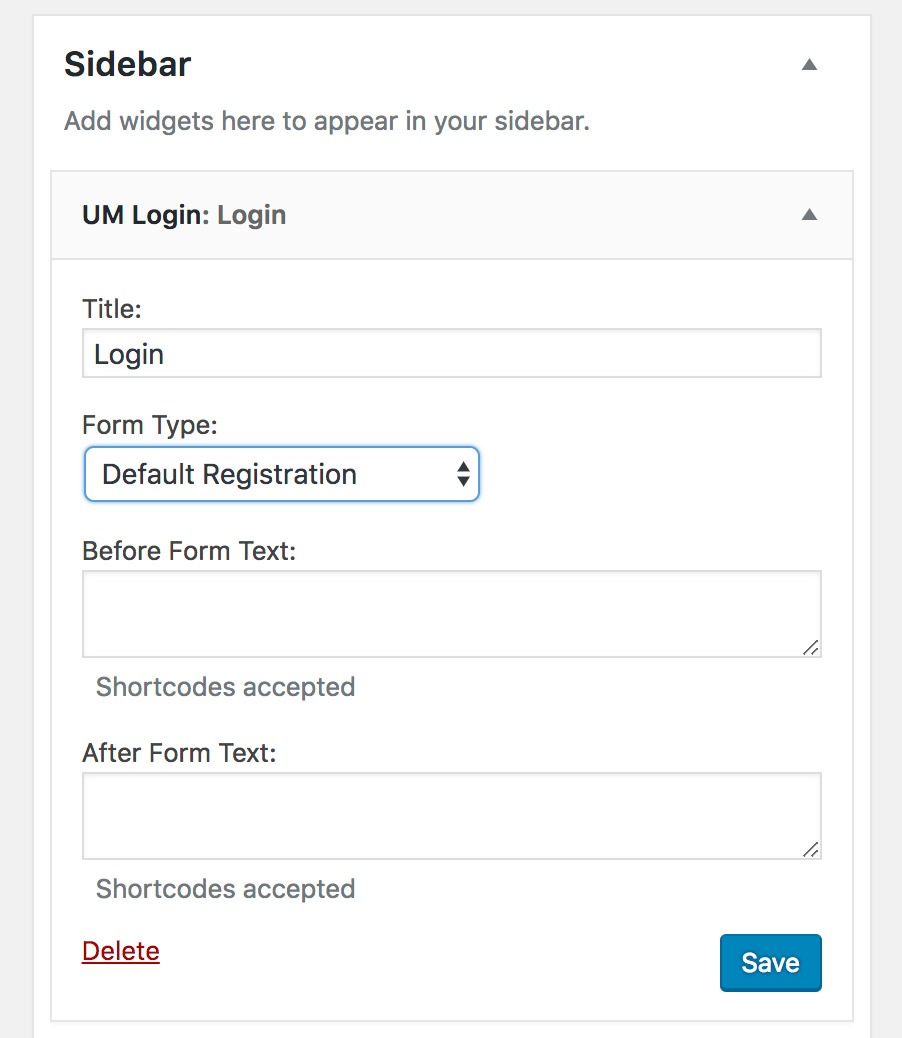Click "Shortcodes accepted" hint under Before Form Text
This screenshot has height=1038, width=902.
pyautogui.click(x=225, y=687)
